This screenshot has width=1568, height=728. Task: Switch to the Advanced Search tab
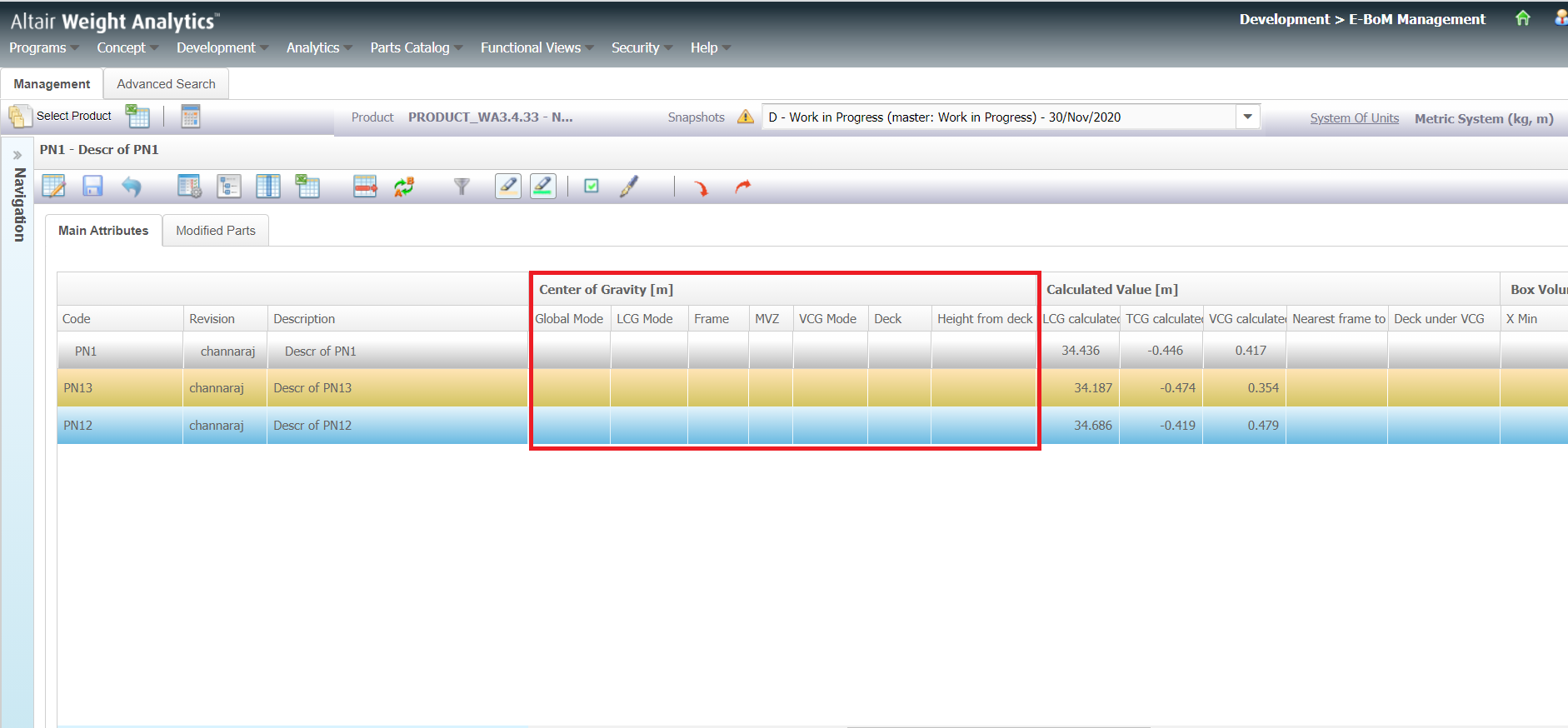pos(166,84)
